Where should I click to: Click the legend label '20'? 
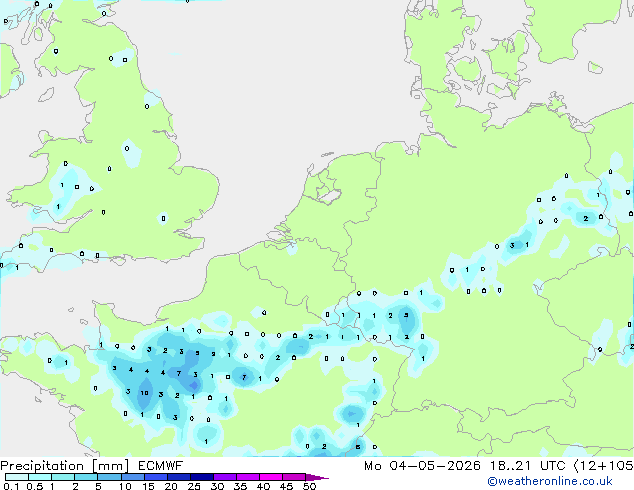click(x=171, y=486)
